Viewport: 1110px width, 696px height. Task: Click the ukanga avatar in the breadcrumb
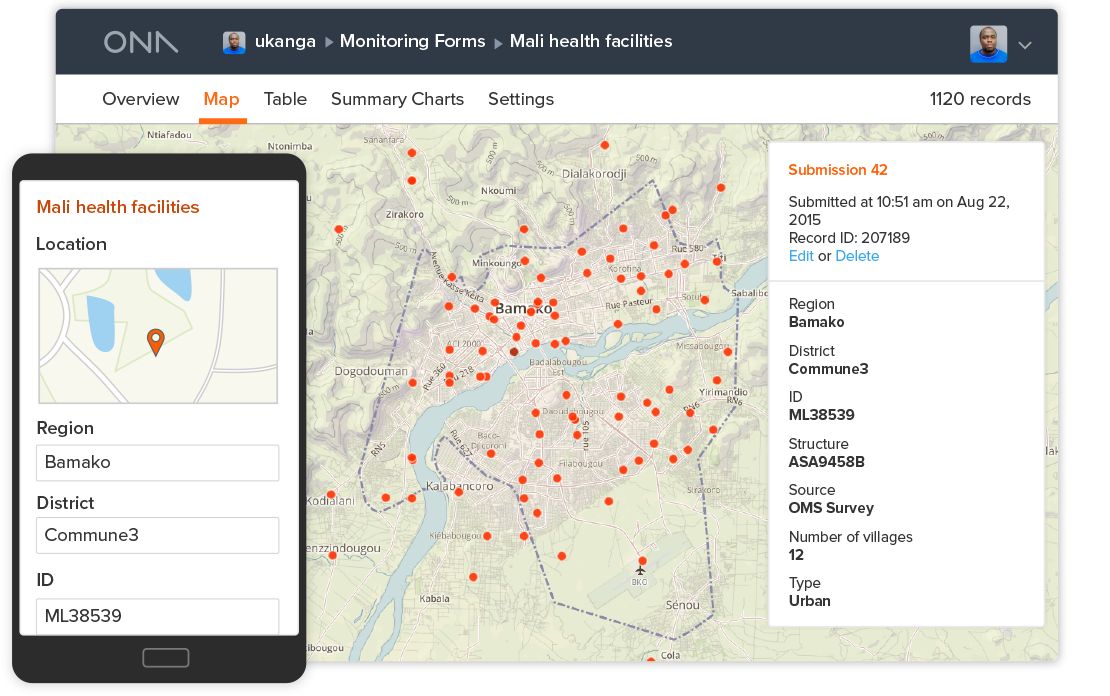(234, 42)
